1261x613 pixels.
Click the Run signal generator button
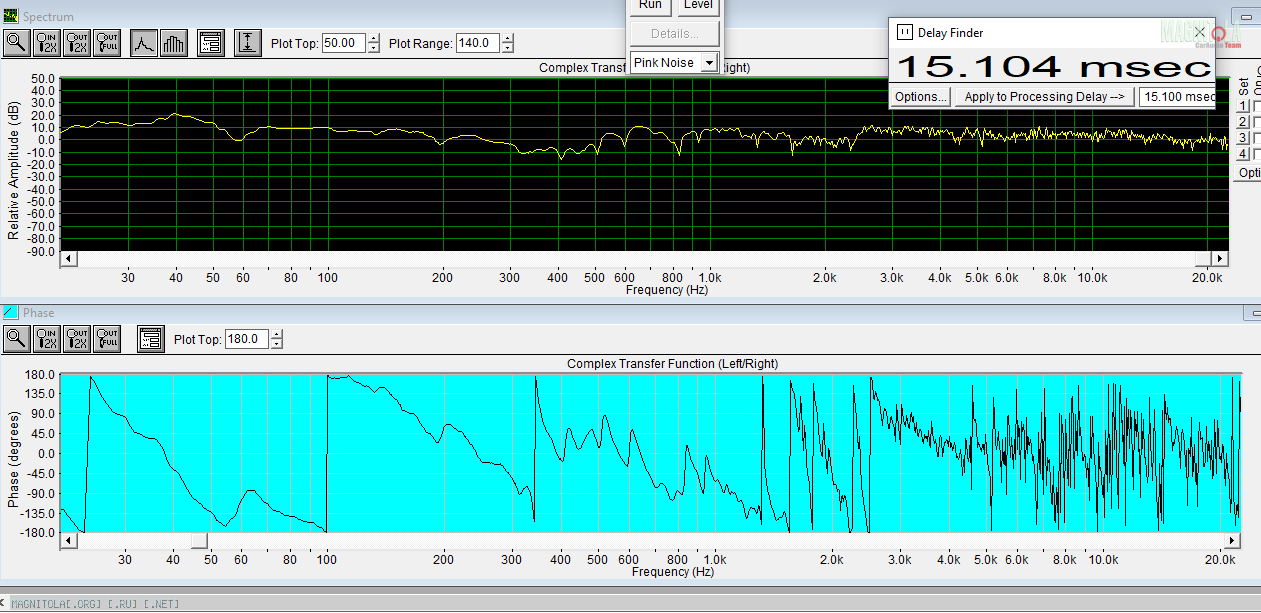pos(650,6)
